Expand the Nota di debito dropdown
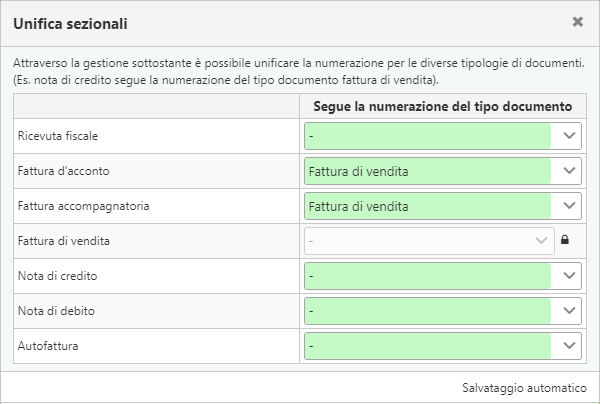 pyautogui.click(x=443, y=311)
